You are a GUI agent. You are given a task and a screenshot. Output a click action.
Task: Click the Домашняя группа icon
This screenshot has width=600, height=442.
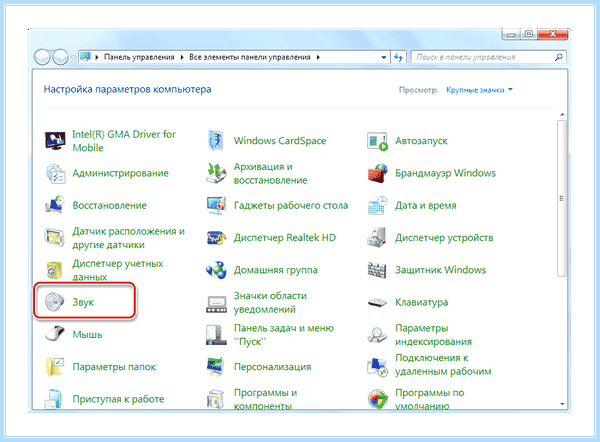pyautogui.click(x=216, y=270)
